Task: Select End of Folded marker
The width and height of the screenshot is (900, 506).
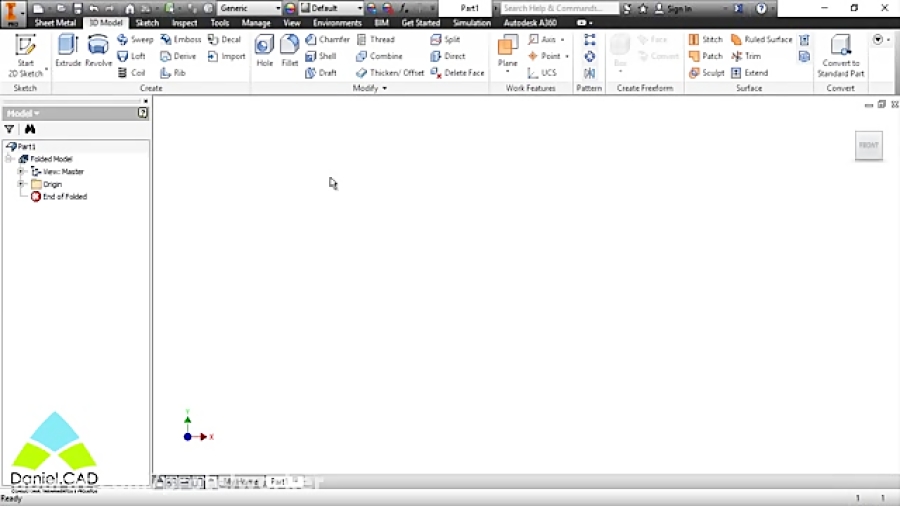Action: (59, 197)
